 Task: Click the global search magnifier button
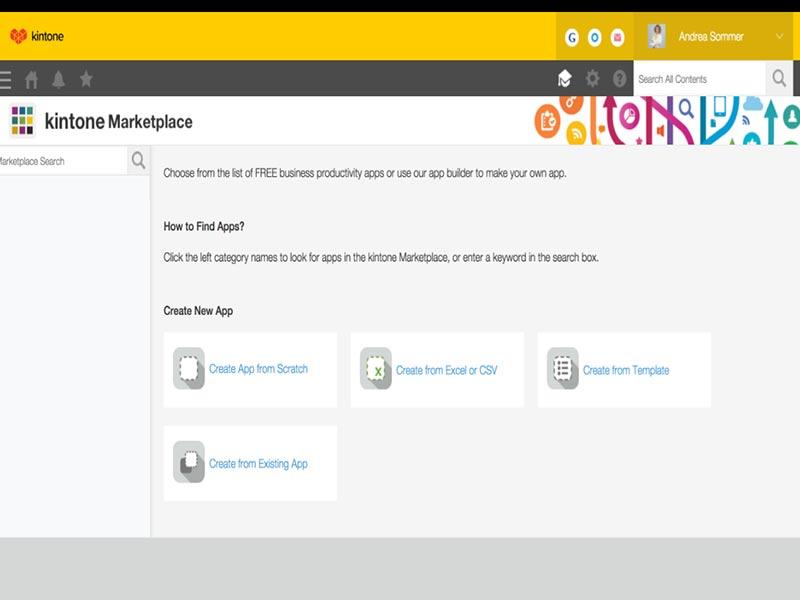tap(779, 79)
